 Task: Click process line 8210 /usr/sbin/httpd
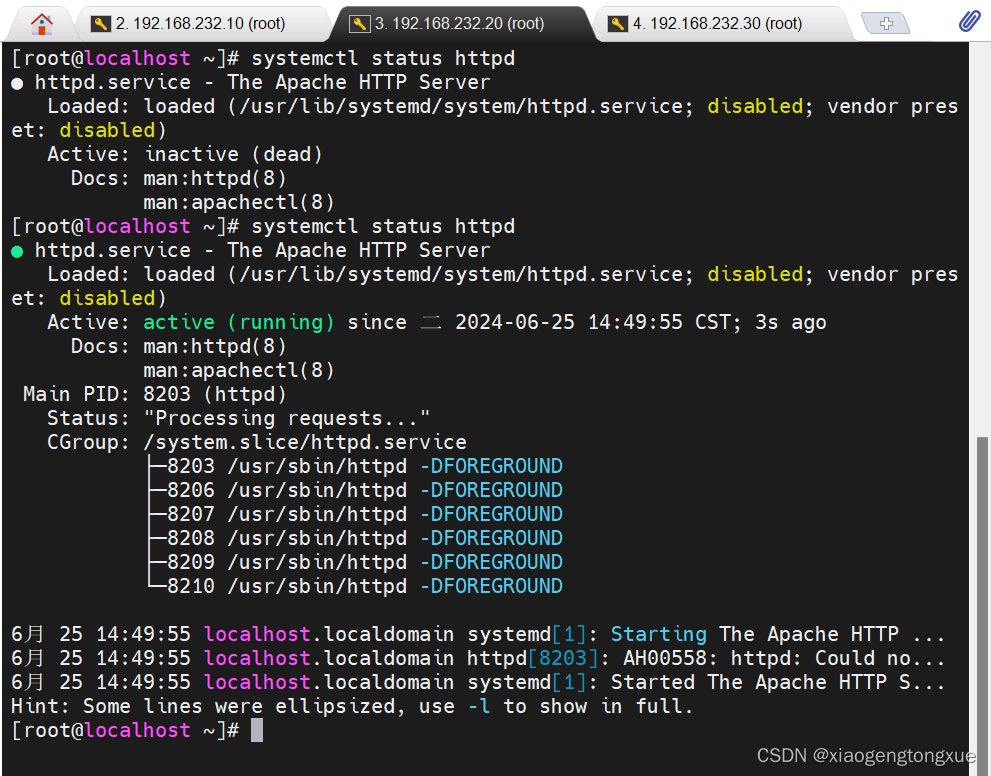point(355,586)
